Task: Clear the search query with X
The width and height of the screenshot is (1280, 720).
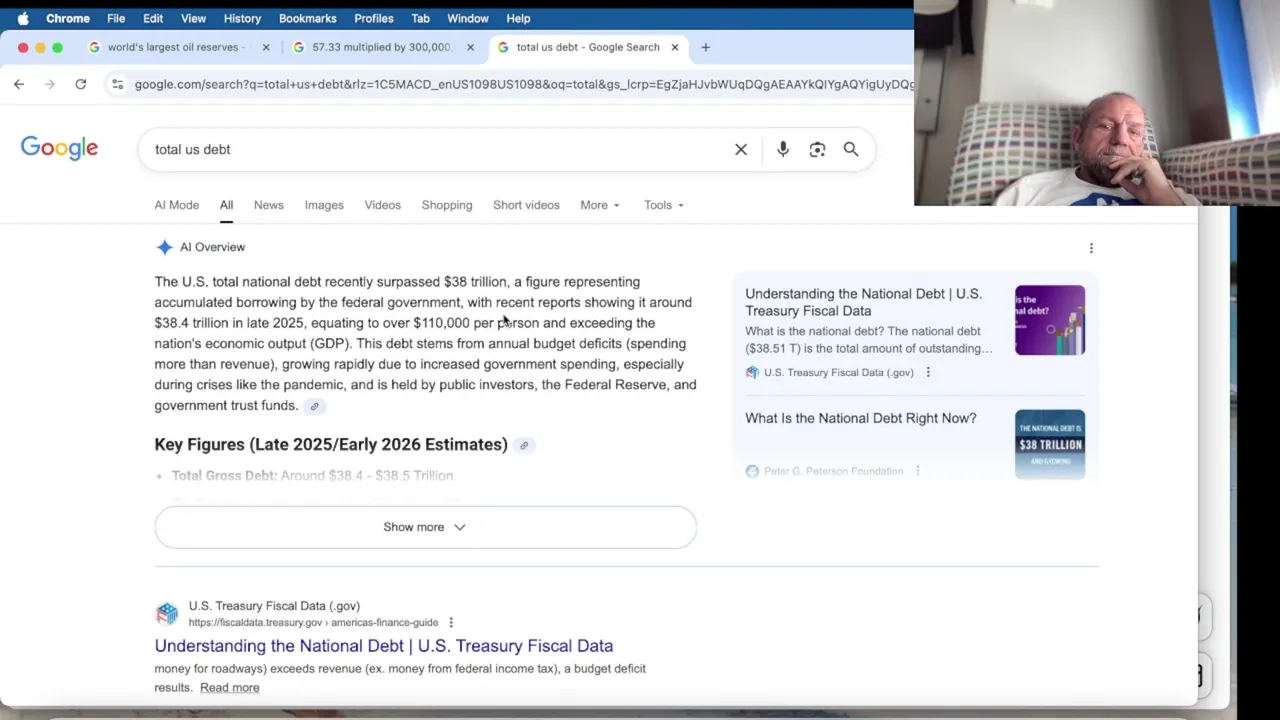Action: click(741, 149)
